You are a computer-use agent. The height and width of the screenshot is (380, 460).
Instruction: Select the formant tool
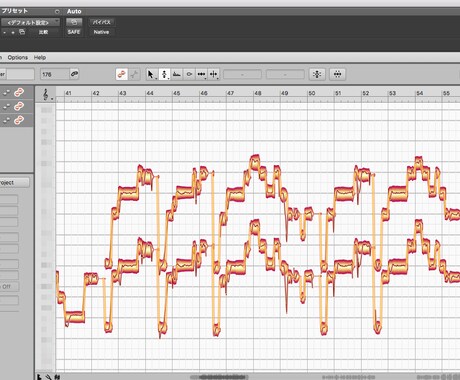tap(177, 74)
